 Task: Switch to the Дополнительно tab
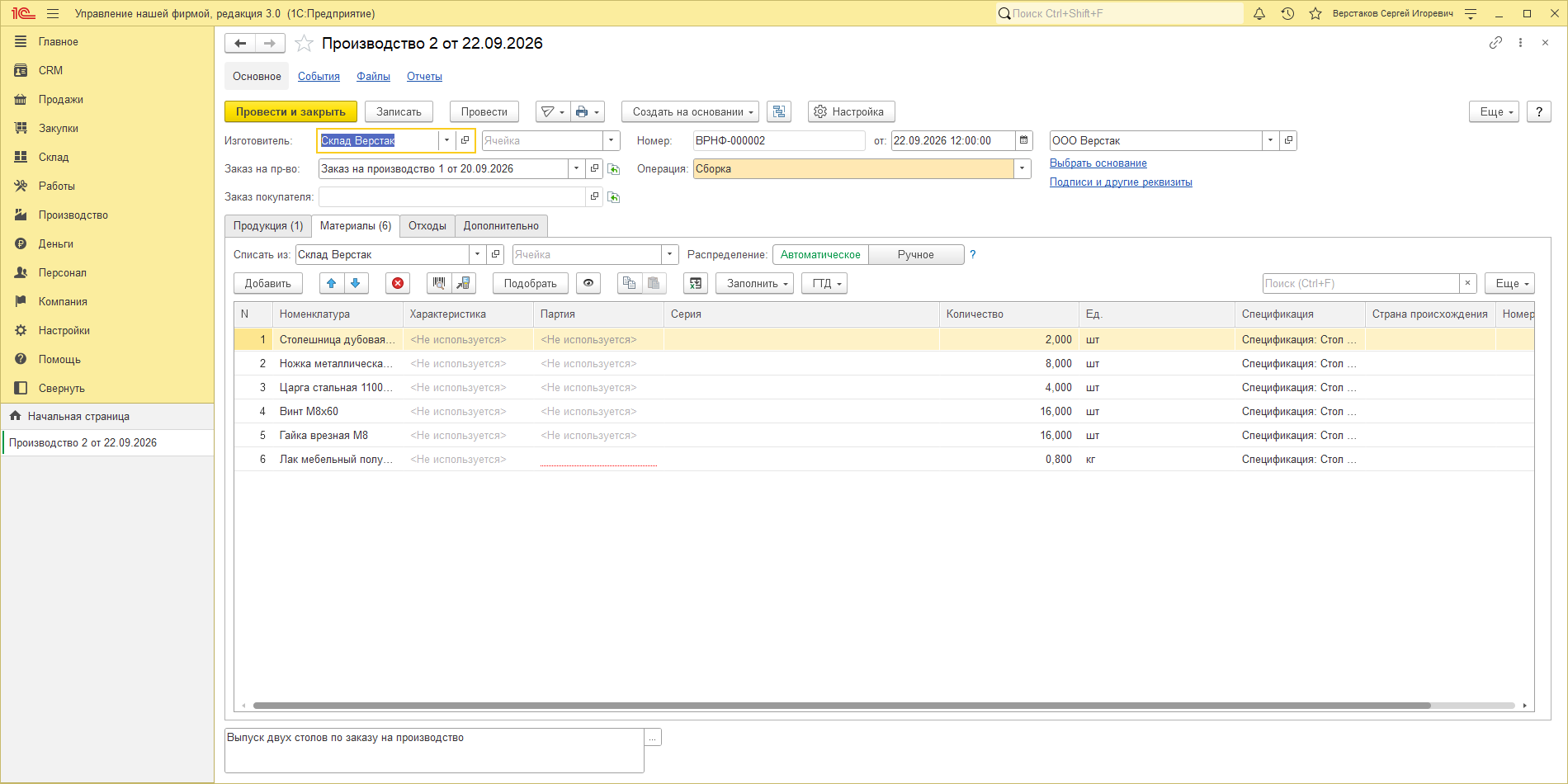[x=501, y=225]
